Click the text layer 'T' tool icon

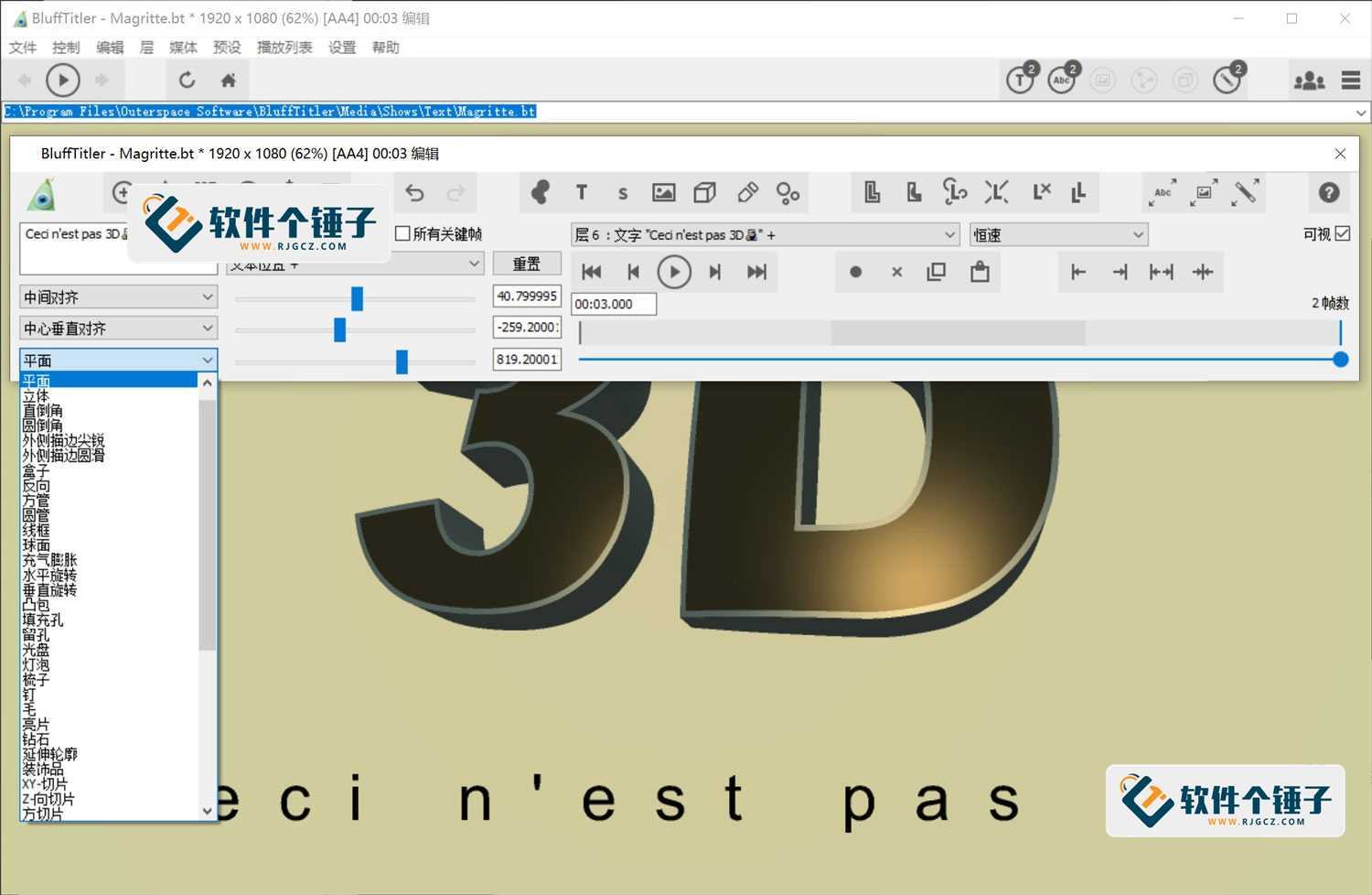(581, 192)
